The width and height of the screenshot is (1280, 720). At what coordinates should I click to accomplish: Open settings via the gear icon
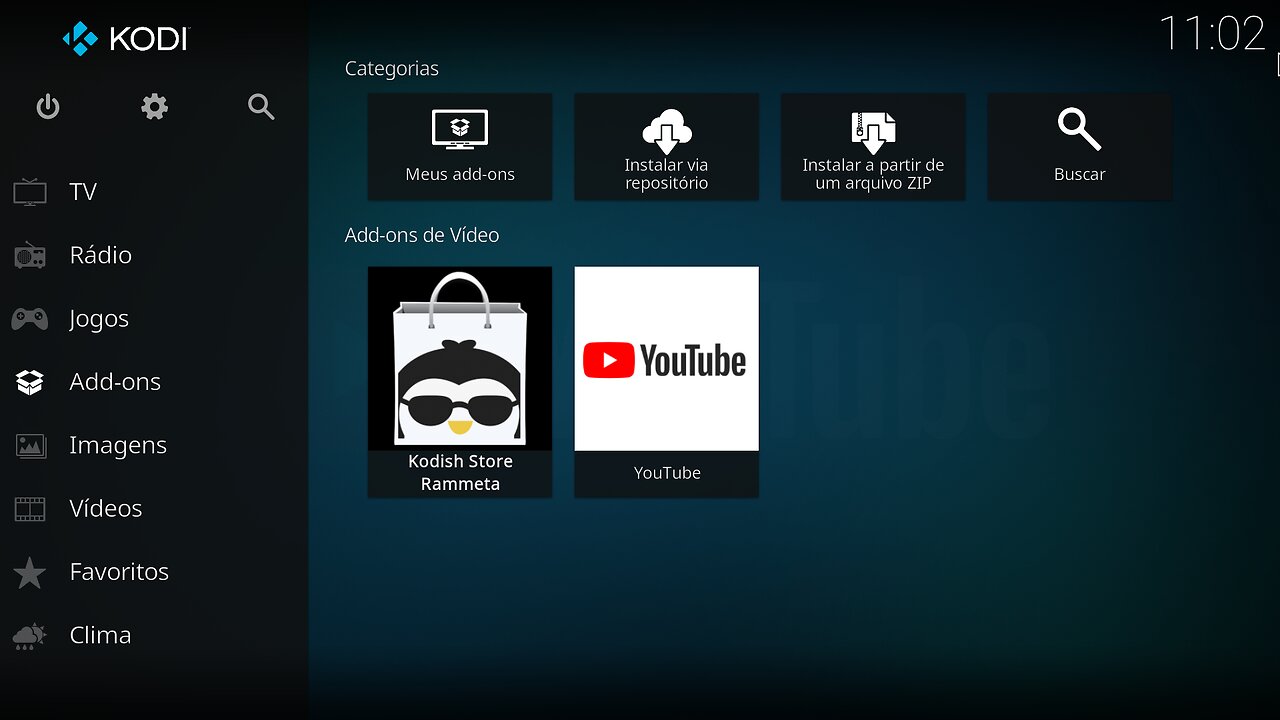(154, 107)
